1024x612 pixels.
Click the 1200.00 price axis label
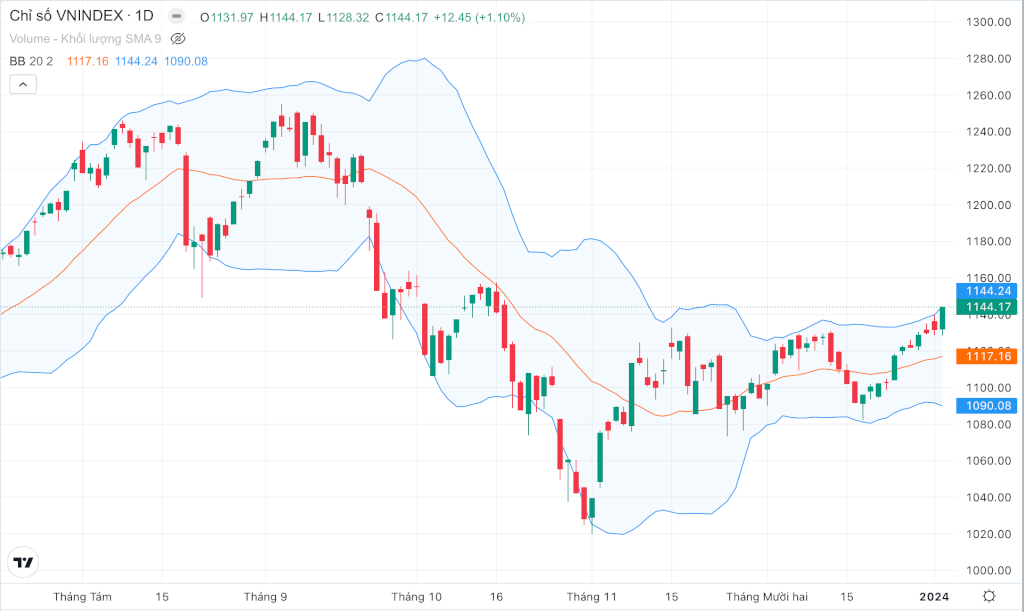click(x=988, y=205)
